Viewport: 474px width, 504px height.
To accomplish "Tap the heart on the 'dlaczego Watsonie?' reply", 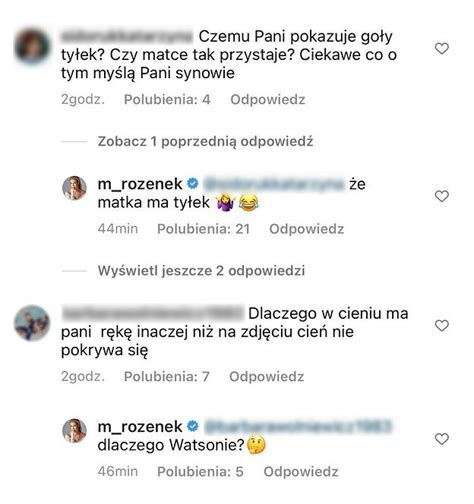I will pyautogui.click(x=442, y=439).
